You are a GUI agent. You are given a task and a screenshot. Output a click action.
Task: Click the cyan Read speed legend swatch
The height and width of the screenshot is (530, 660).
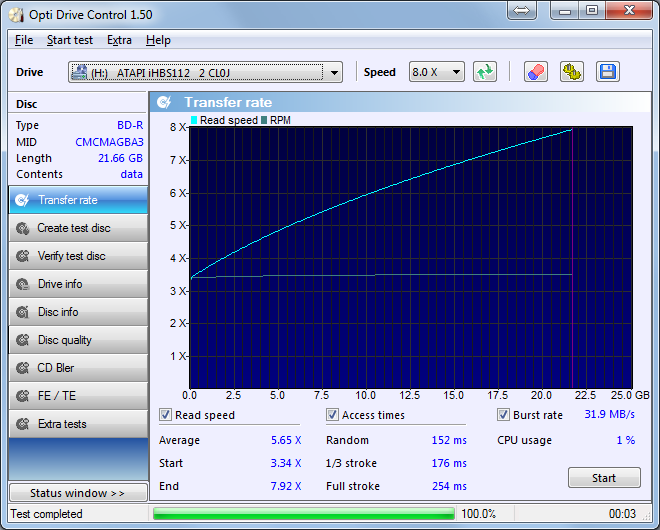[x=194, y=120]
